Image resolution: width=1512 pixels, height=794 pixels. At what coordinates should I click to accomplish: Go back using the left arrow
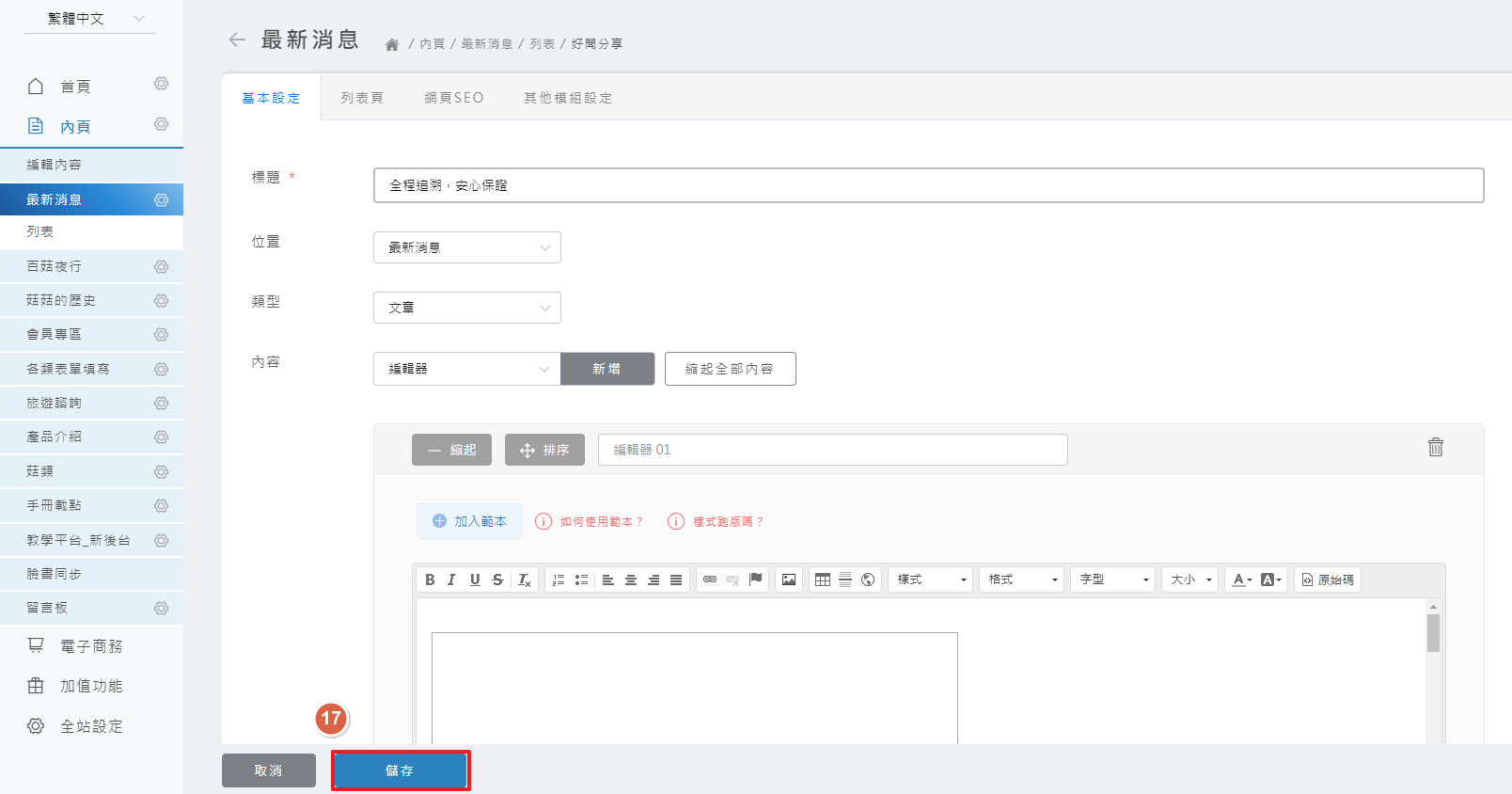pos(237,40)
